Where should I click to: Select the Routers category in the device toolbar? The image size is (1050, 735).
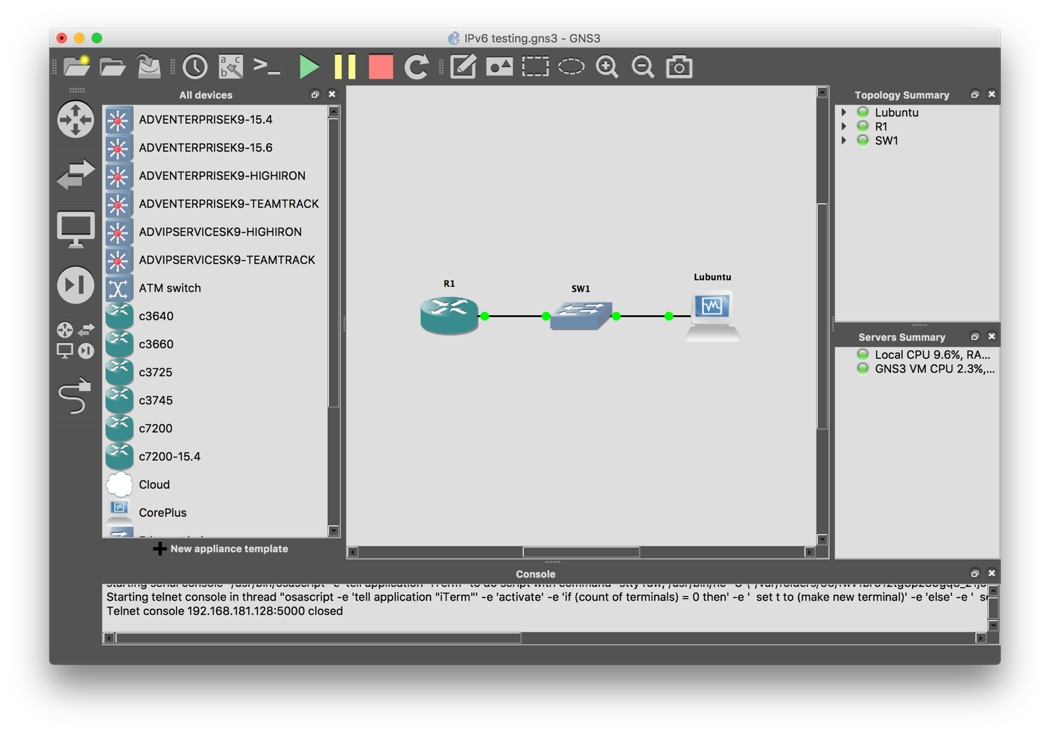(75, 119)
